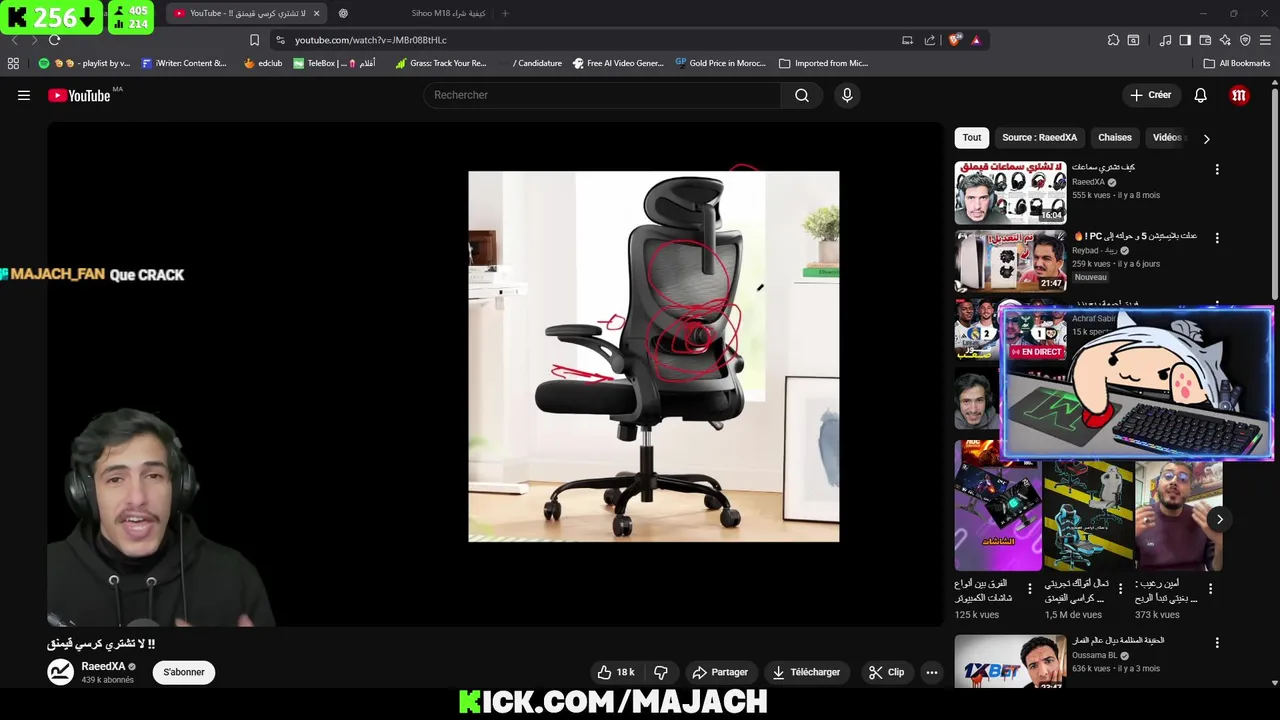Click the Télécharger download button
Screen dimensions: 1280x720
(x=806, y=672)
